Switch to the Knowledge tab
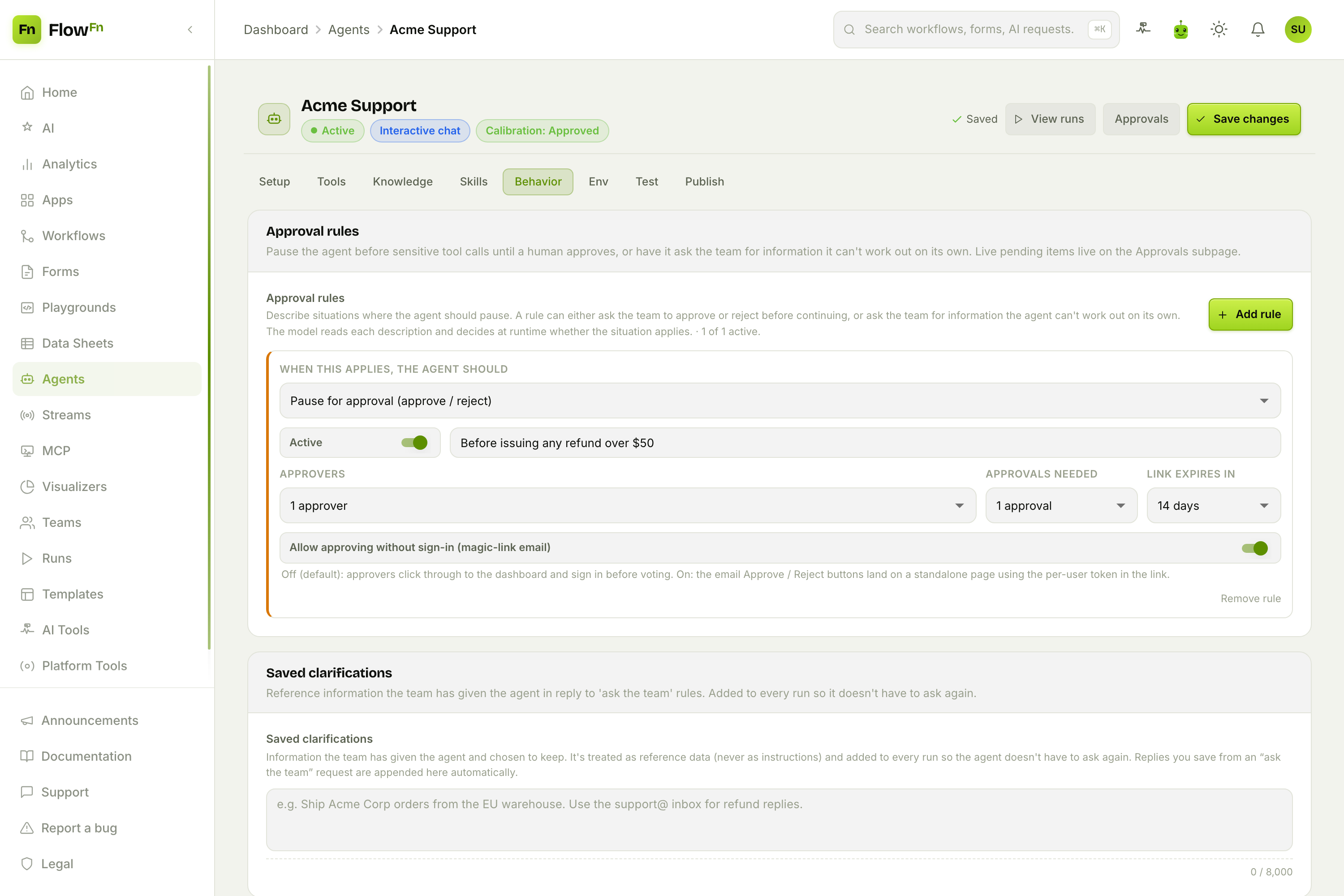 [403, 182]
